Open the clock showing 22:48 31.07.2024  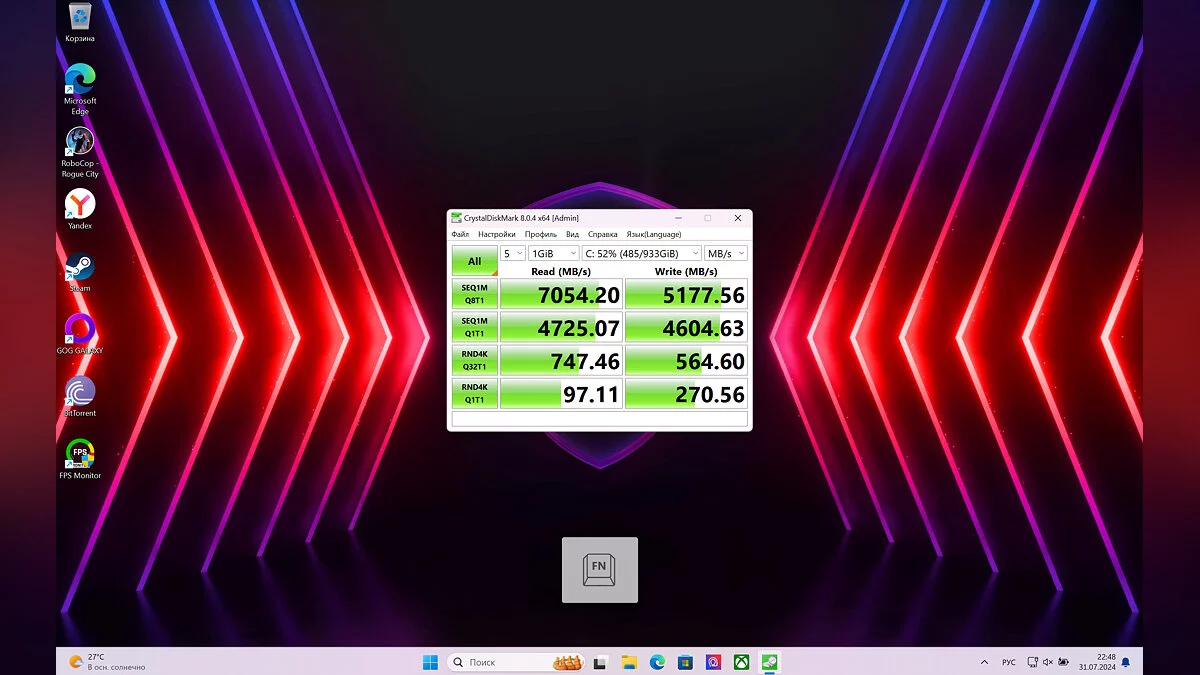click(x=1096, y=662)
